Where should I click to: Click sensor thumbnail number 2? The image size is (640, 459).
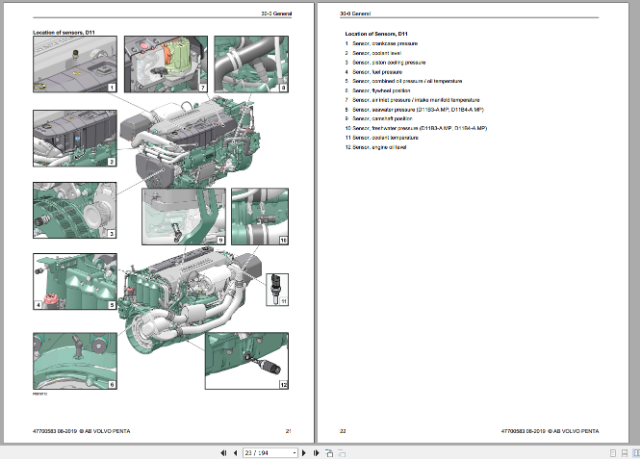tap(75, 138)
